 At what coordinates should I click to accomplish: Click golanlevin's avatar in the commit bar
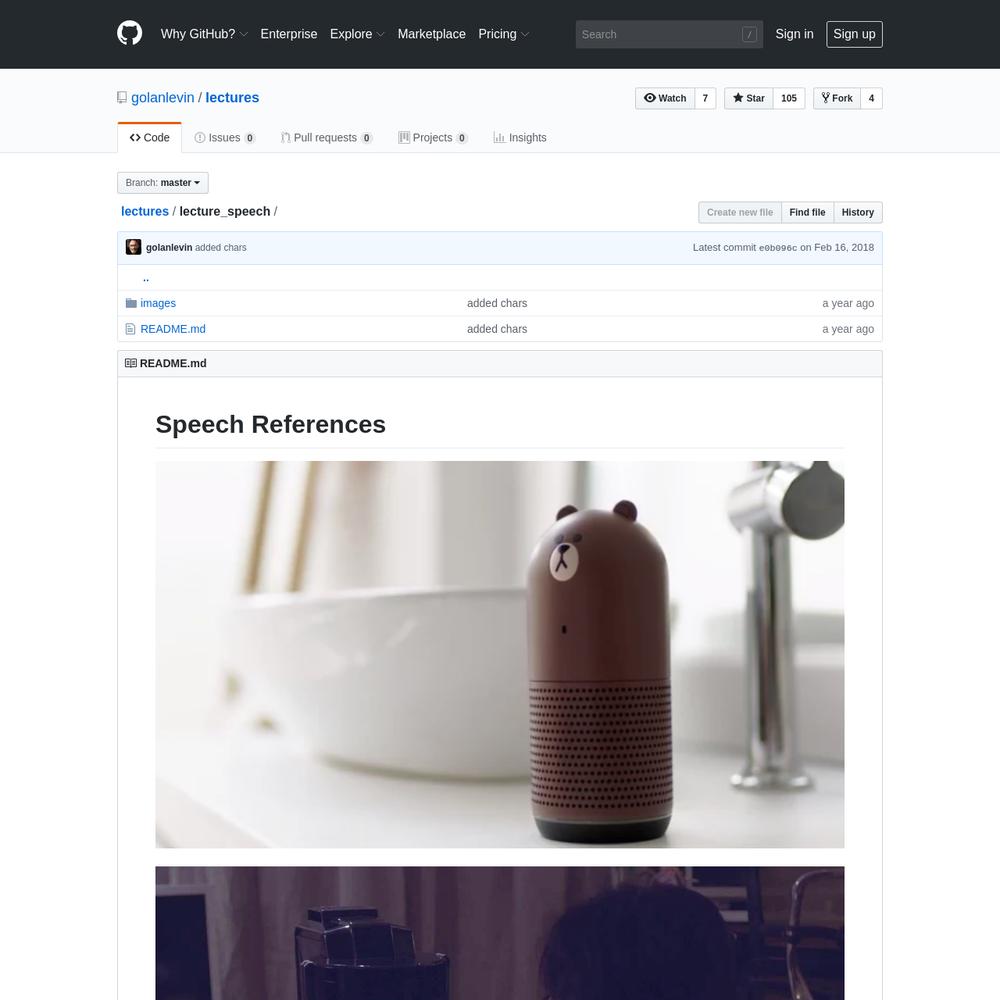[133, 247]
